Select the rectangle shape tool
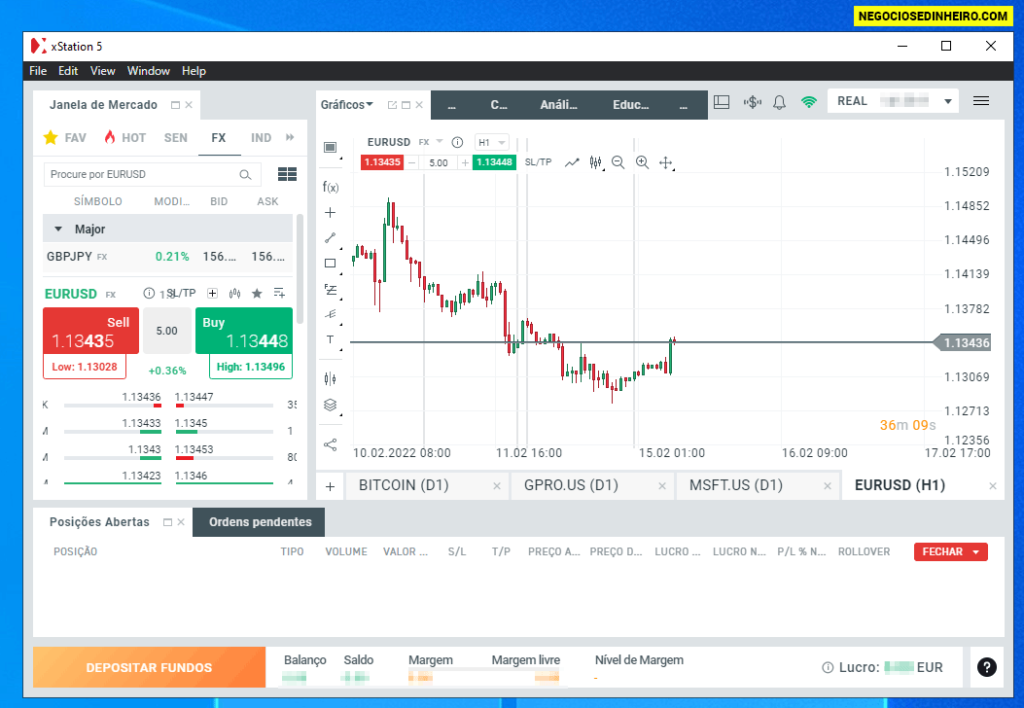This screenshot has height=708, width=1024. pos(330,263)
